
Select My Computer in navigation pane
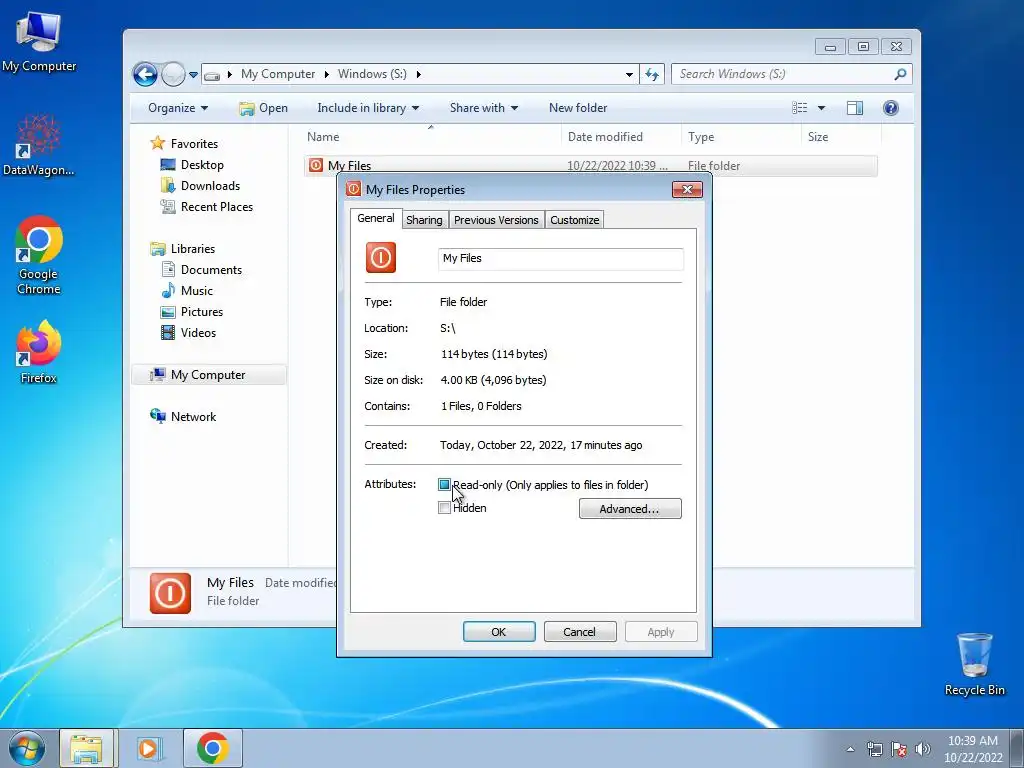click(208, 375)
